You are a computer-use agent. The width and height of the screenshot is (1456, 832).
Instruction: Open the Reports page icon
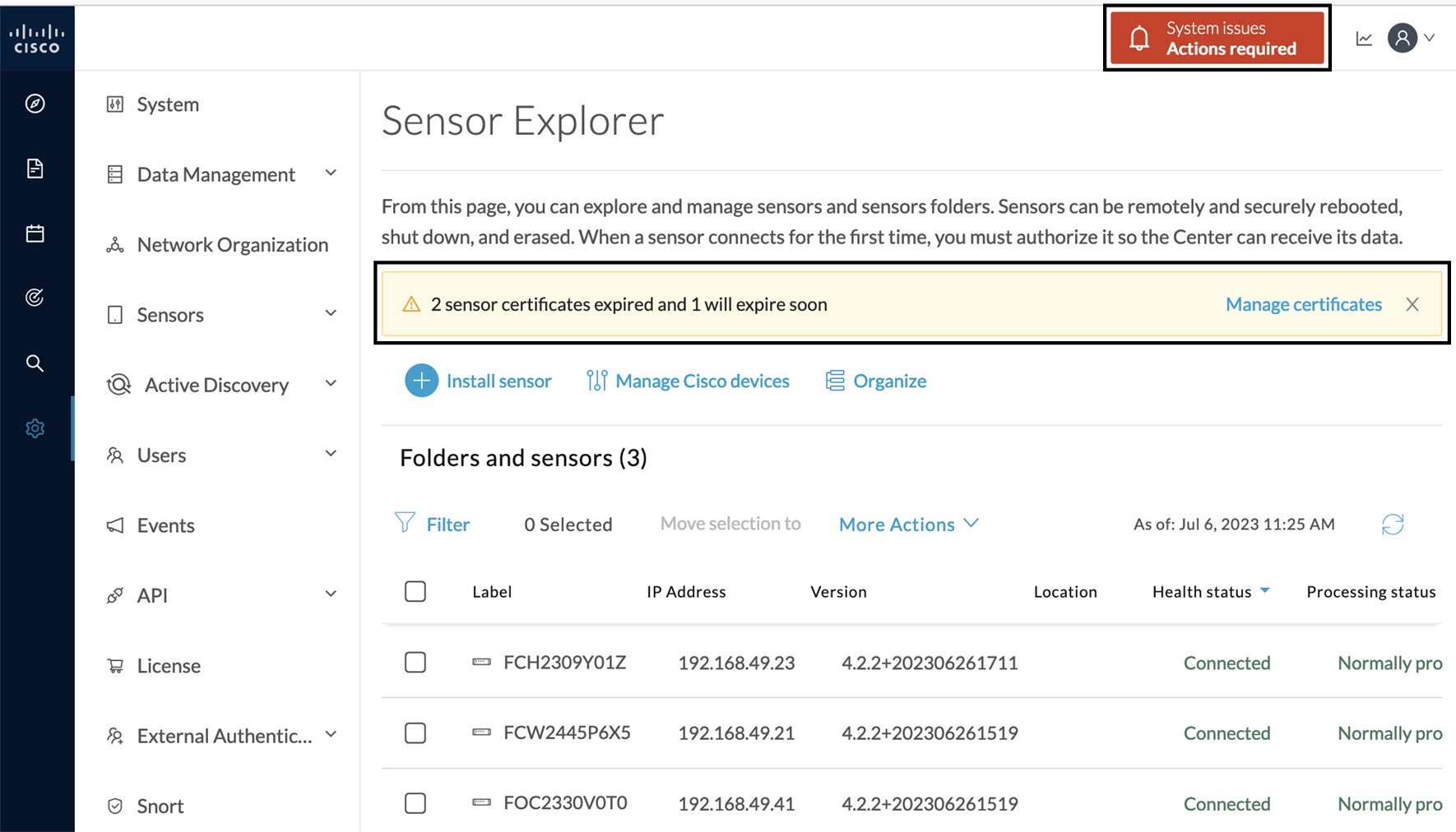click(35, 168)
